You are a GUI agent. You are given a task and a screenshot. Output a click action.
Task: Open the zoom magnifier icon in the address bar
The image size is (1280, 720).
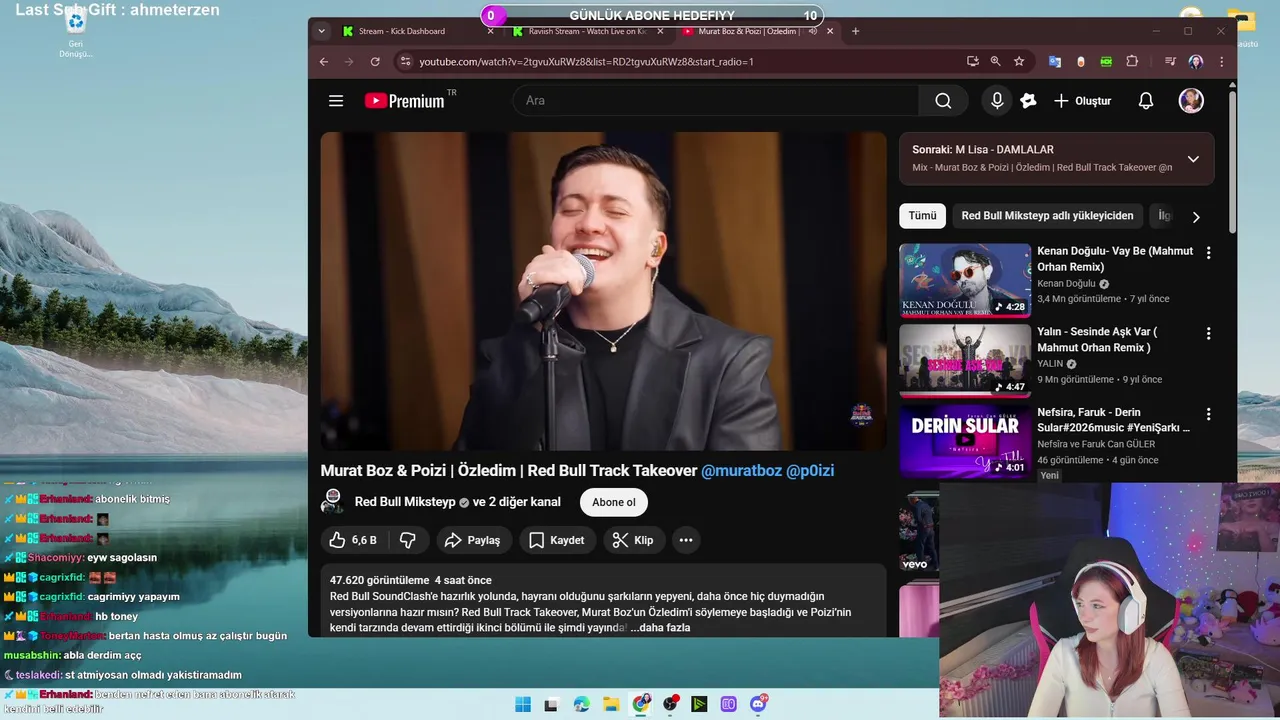tap(995, 61)
